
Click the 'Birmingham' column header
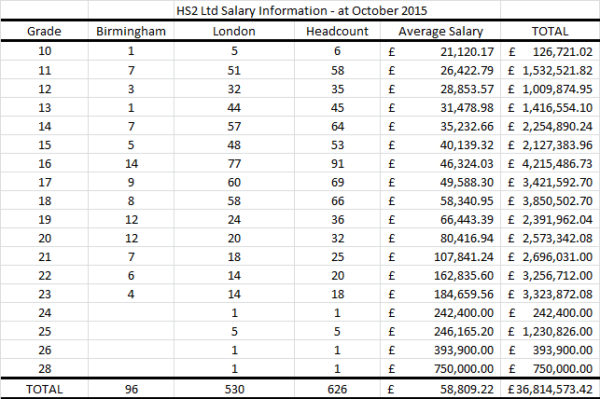(131, 31)
